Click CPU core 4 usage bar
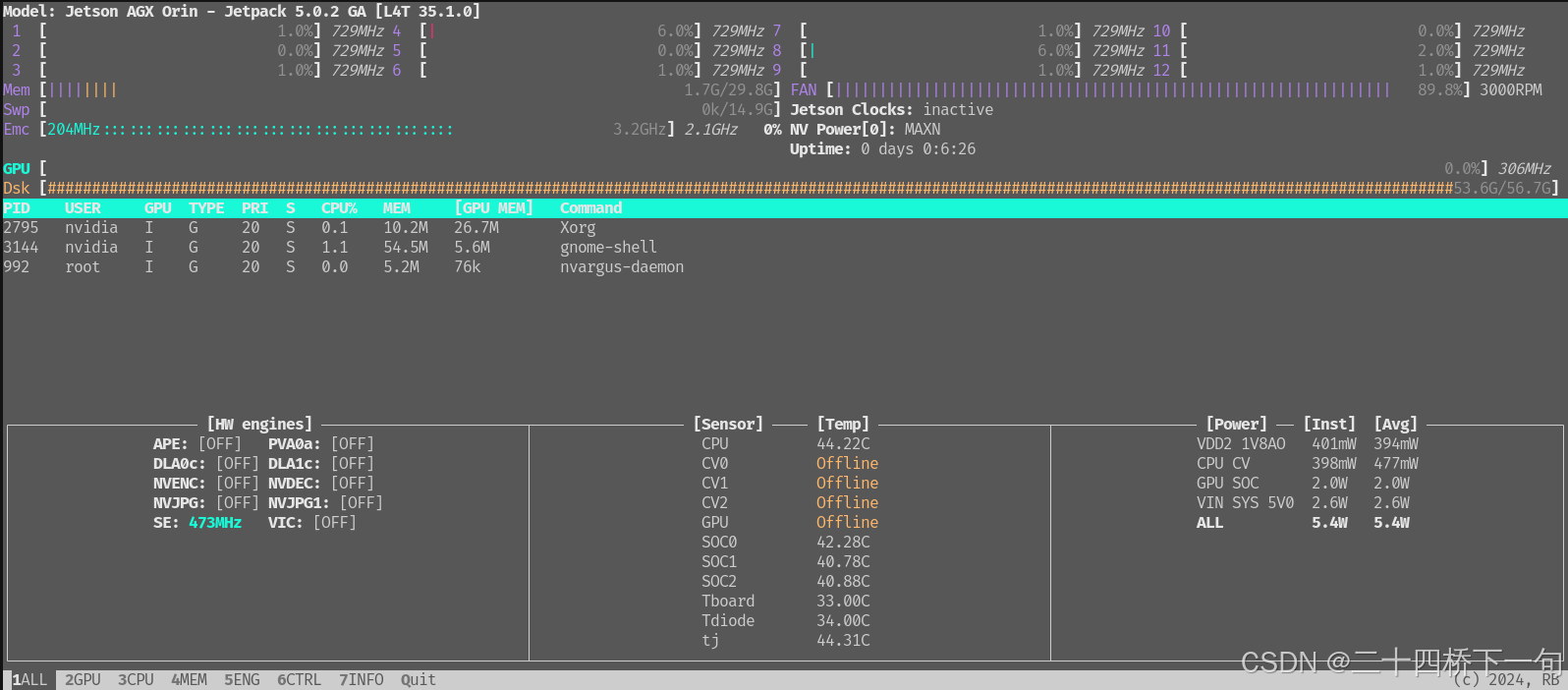 561,31
